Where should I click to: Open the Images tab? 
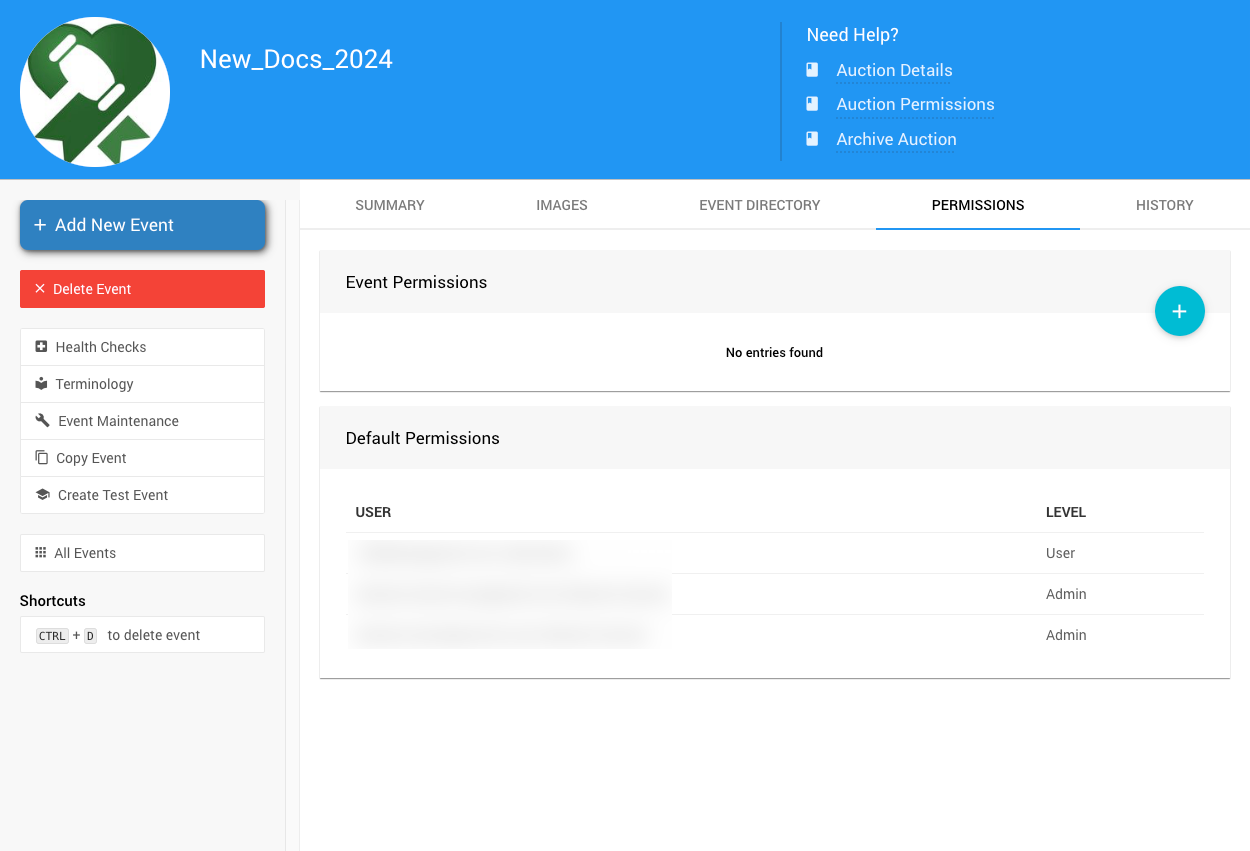click(x=562, y=205)
